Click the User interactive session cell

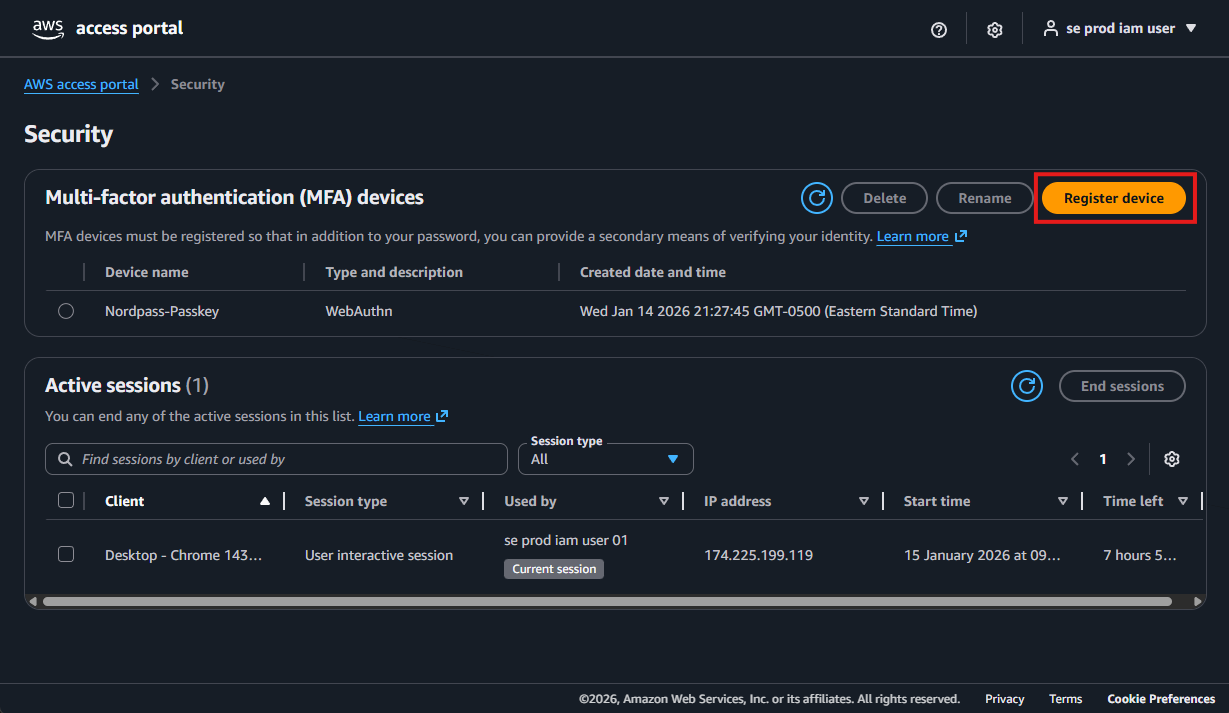pos(379,555)
